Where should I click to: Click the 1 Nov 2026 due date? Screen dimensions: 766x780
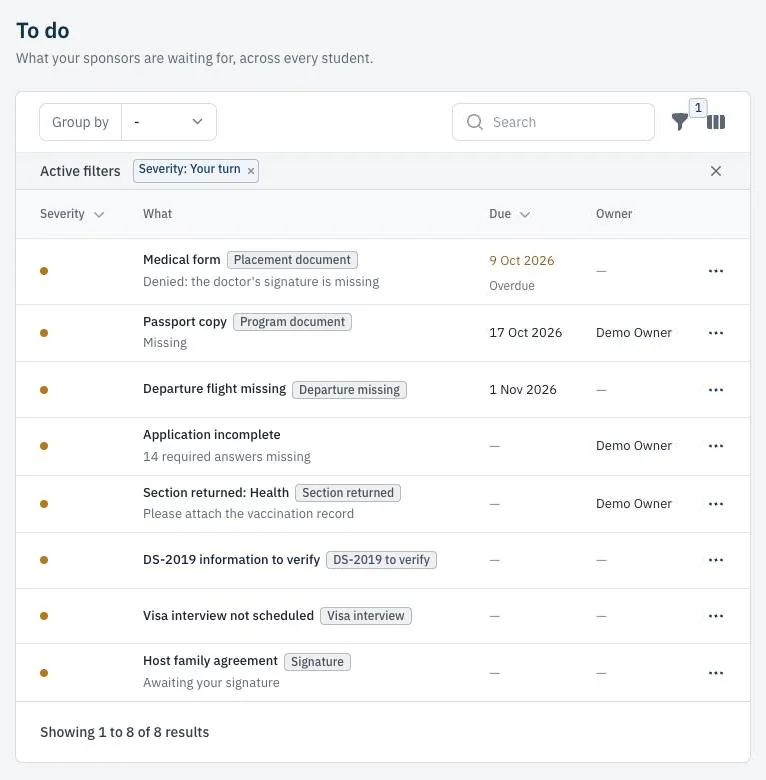click(523, 390)
